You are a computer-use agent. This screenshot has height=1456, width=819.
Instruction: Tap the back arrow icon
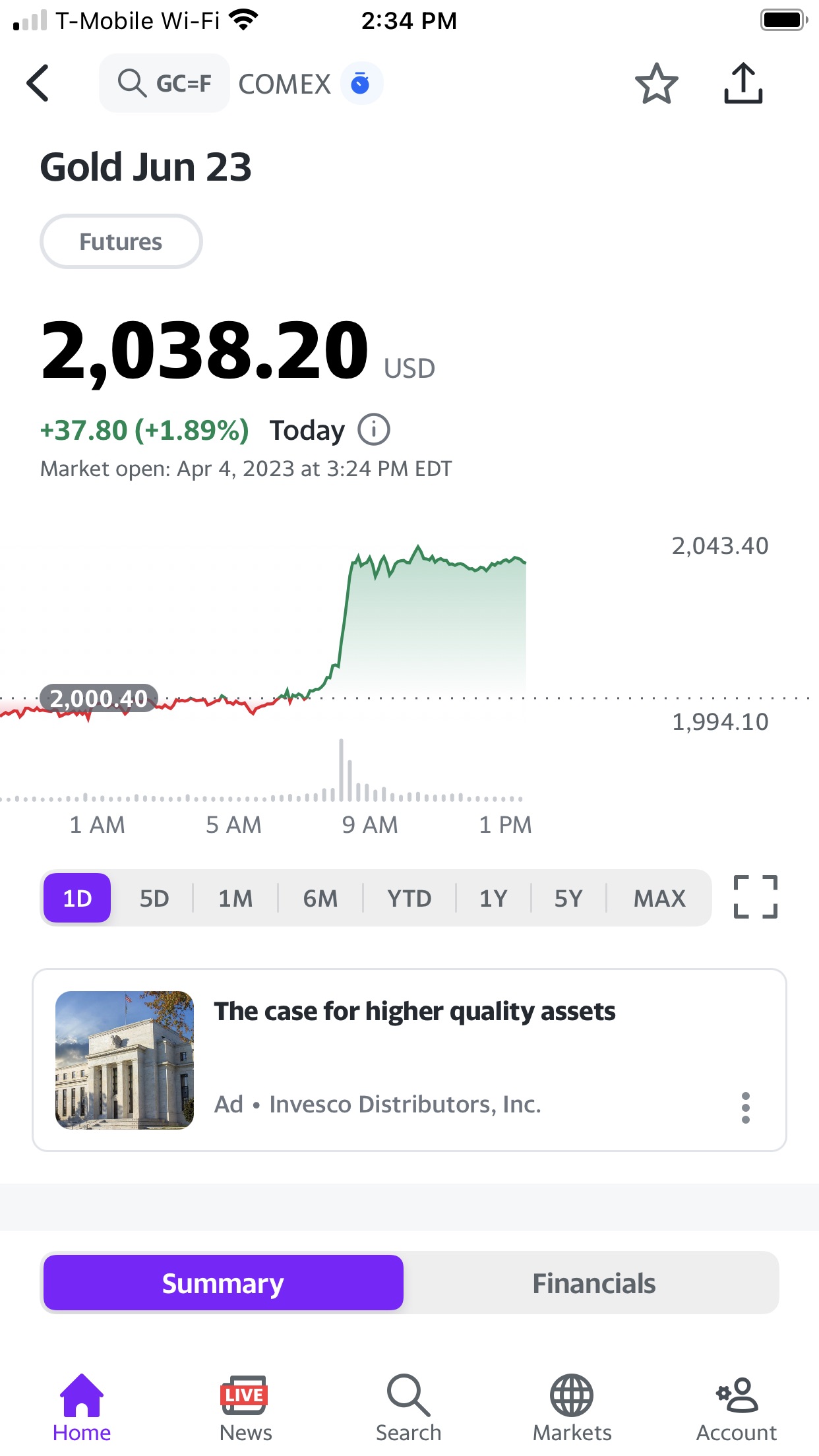[x=38, y=83]
